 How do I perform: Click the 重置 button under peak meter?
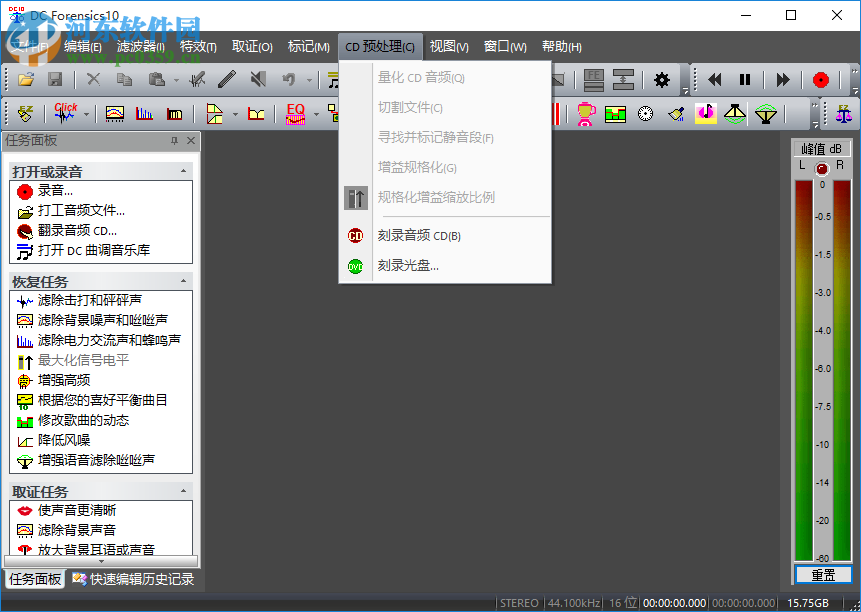click(x=823, y=575)
